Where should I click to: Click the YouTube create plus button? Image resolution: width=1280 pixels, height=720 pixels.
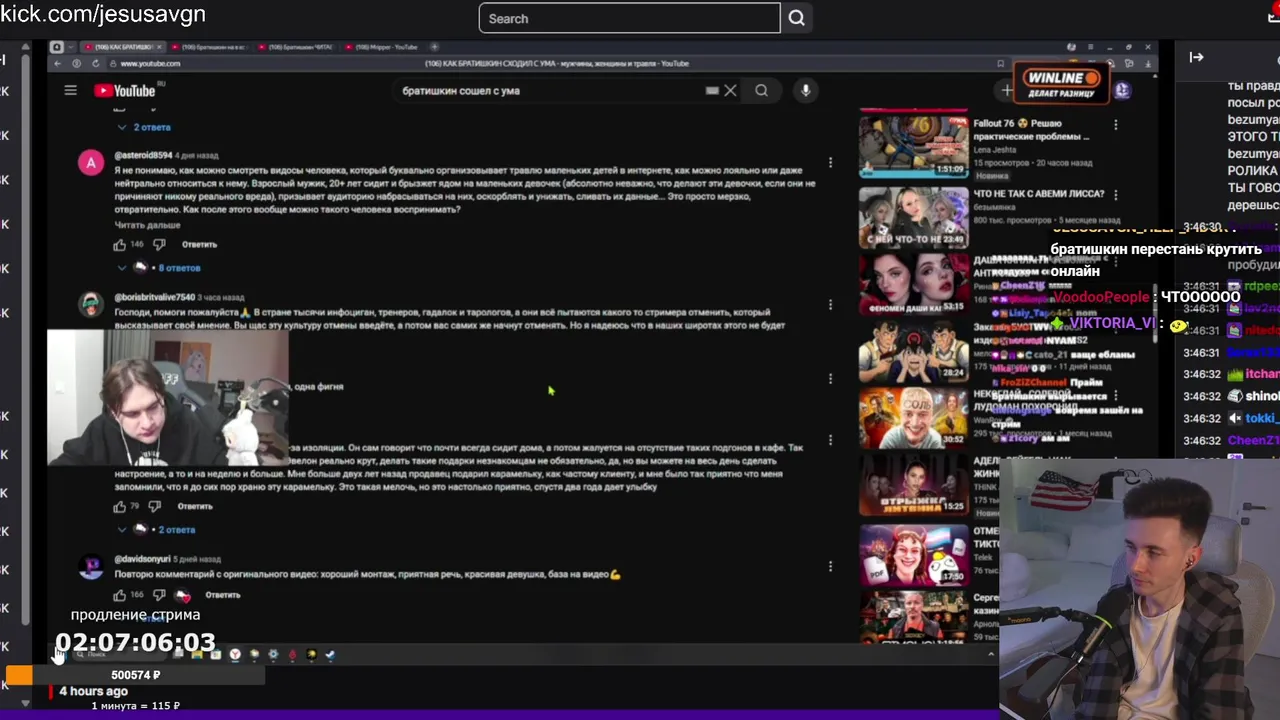pos(1006,90)
